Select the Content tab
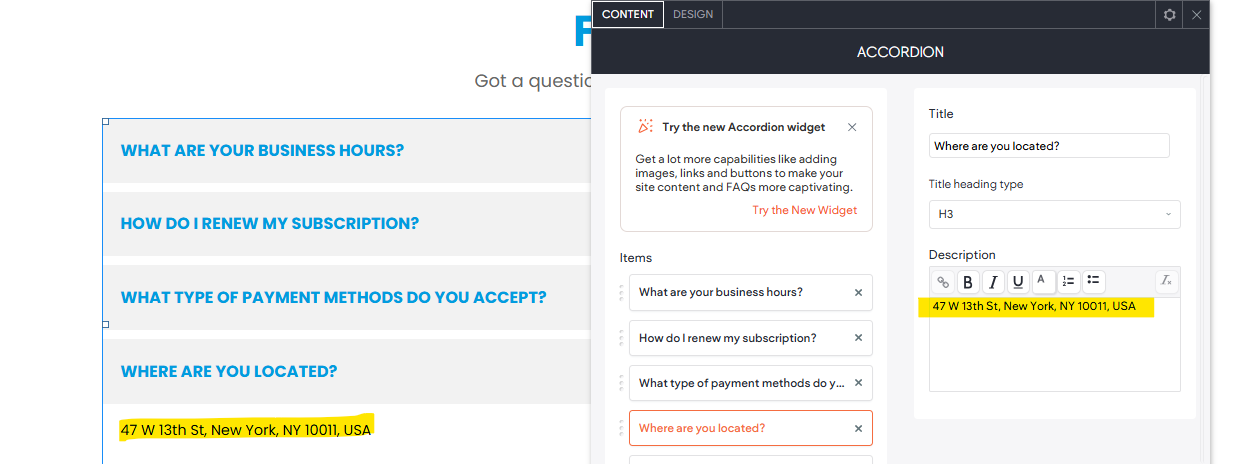This screenshot has height=464, width=1260. pos(628,14)
